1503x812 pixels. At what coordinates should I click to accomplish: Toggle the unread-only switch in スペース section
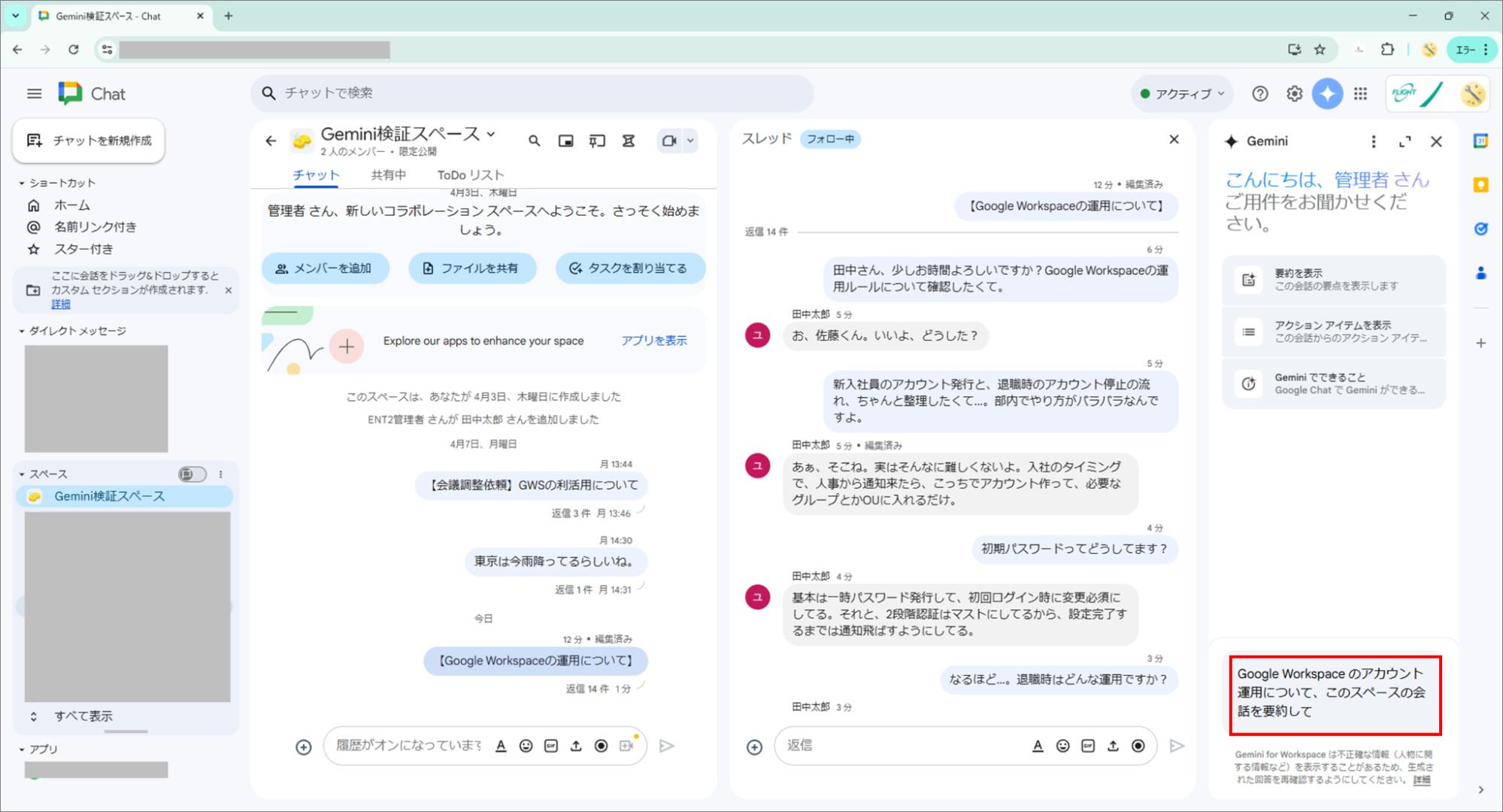192,474
